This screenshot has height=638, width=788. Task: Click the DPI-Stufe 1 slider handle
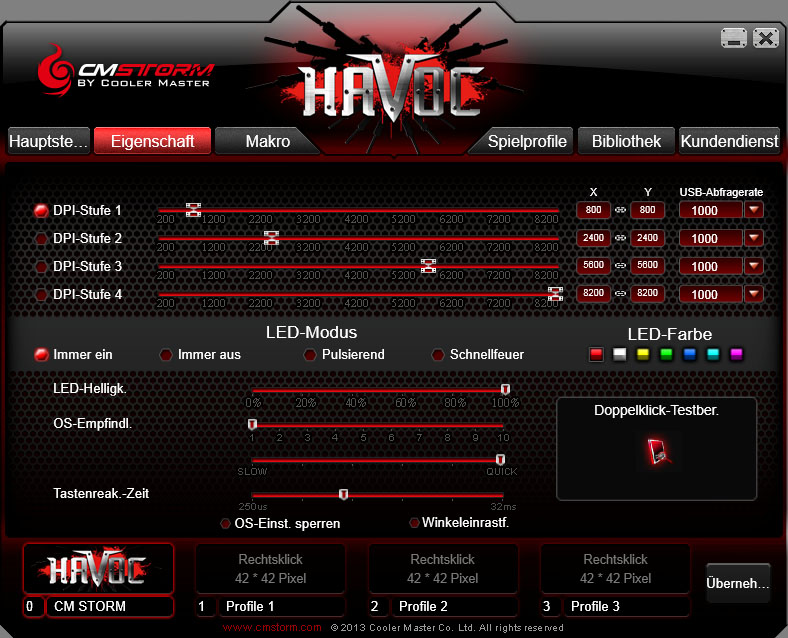point(193,210)
